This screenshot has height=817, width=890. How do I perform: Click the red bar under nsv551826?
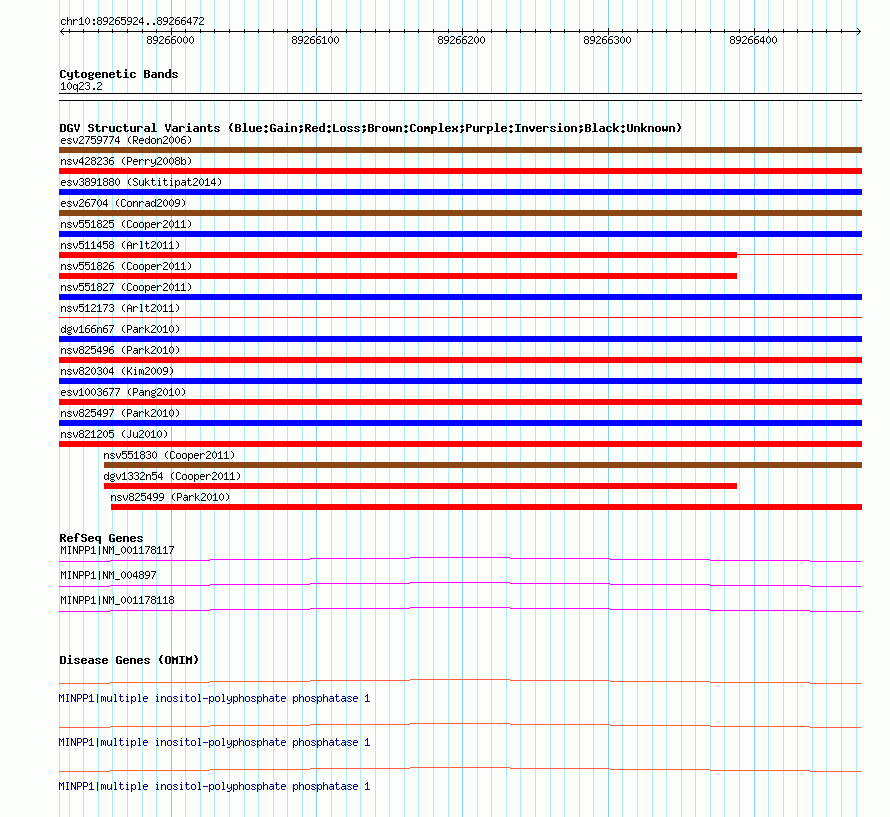click(398, 276)
